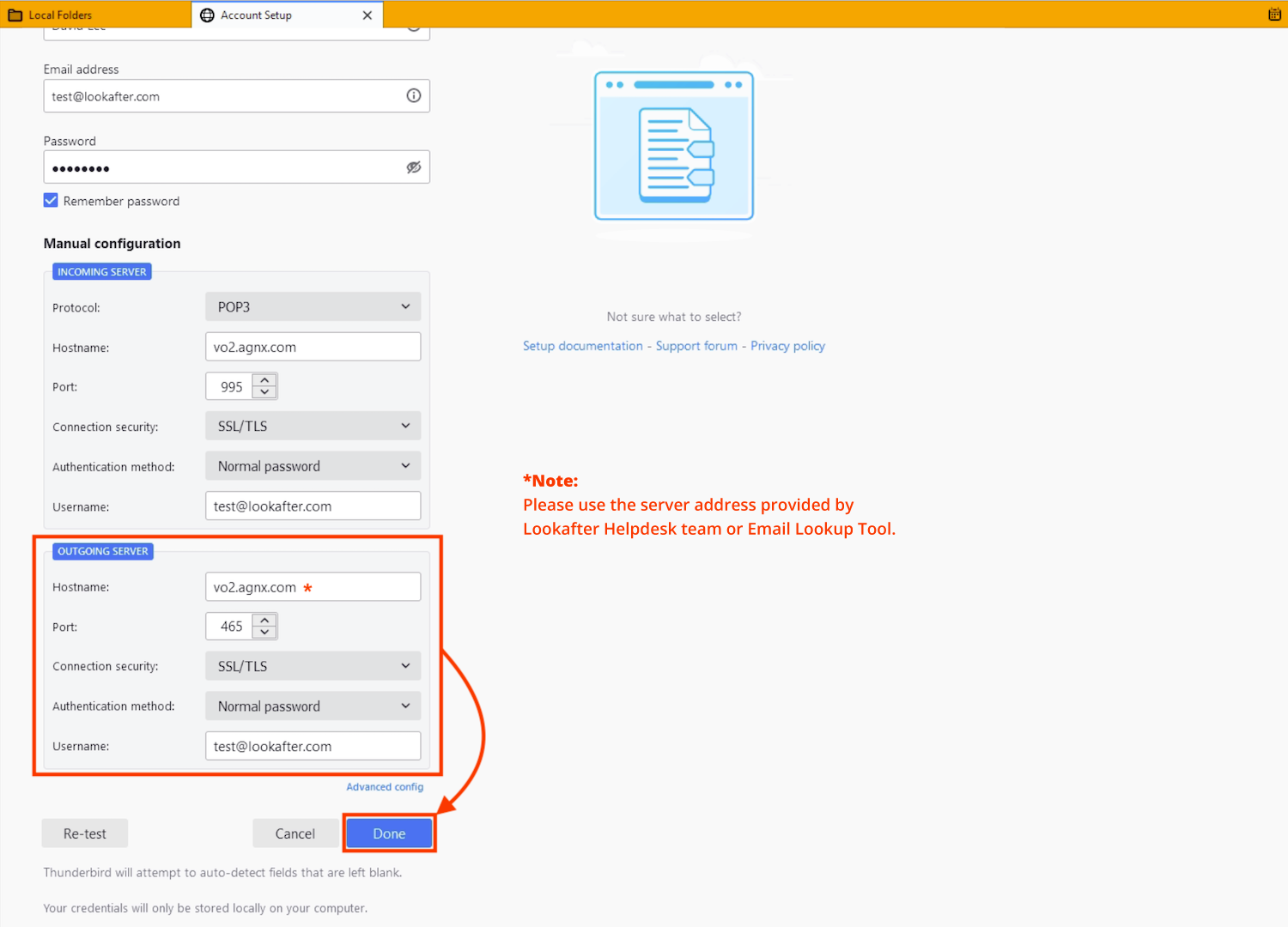Viewport: 1288px width, 927px height.
Task: Click the incoming Hostname field
Action: tap(313, 348)
